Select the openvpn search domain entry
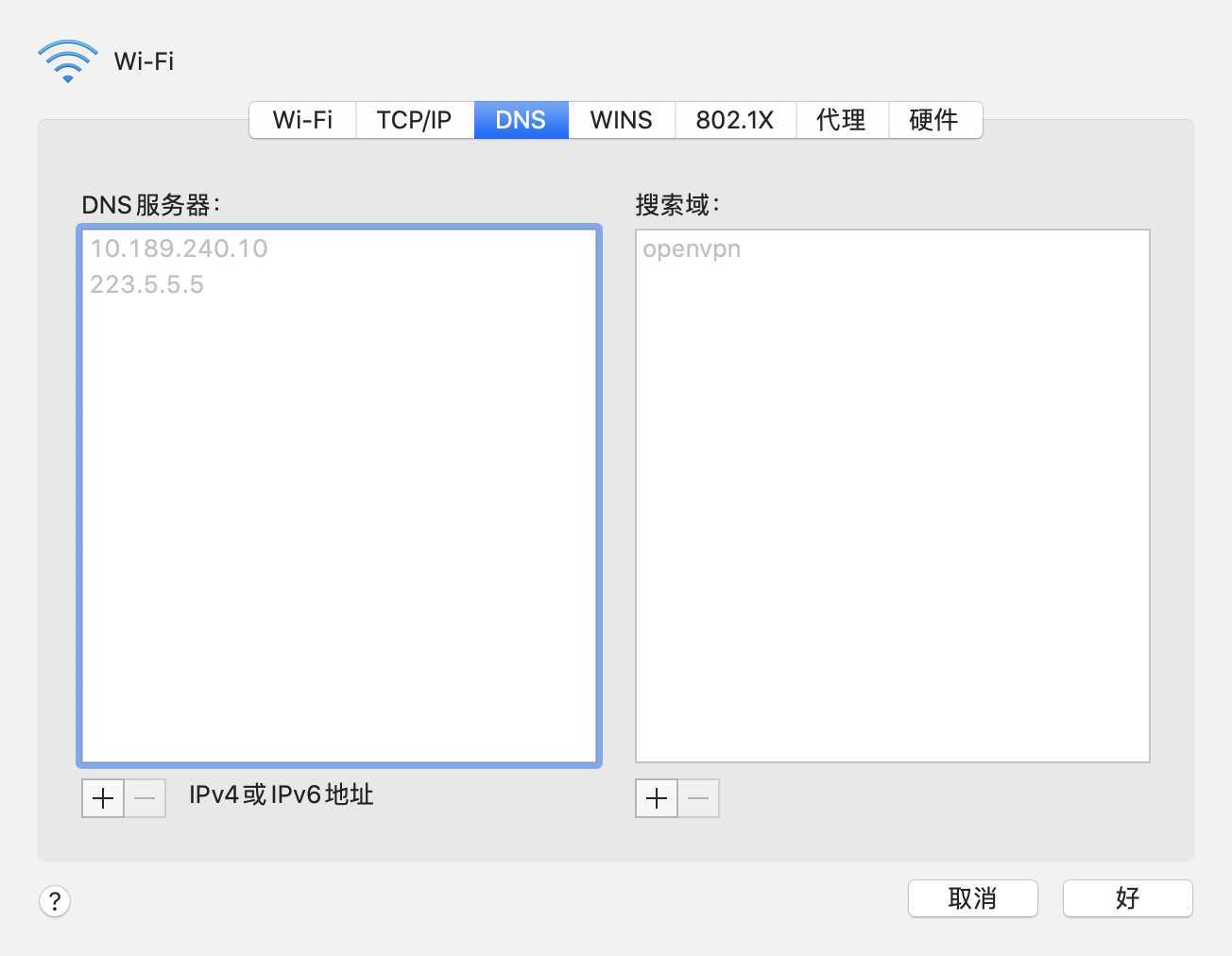Screen dimensions: 1232x956 pyautogui.click(x=892, y=249)
